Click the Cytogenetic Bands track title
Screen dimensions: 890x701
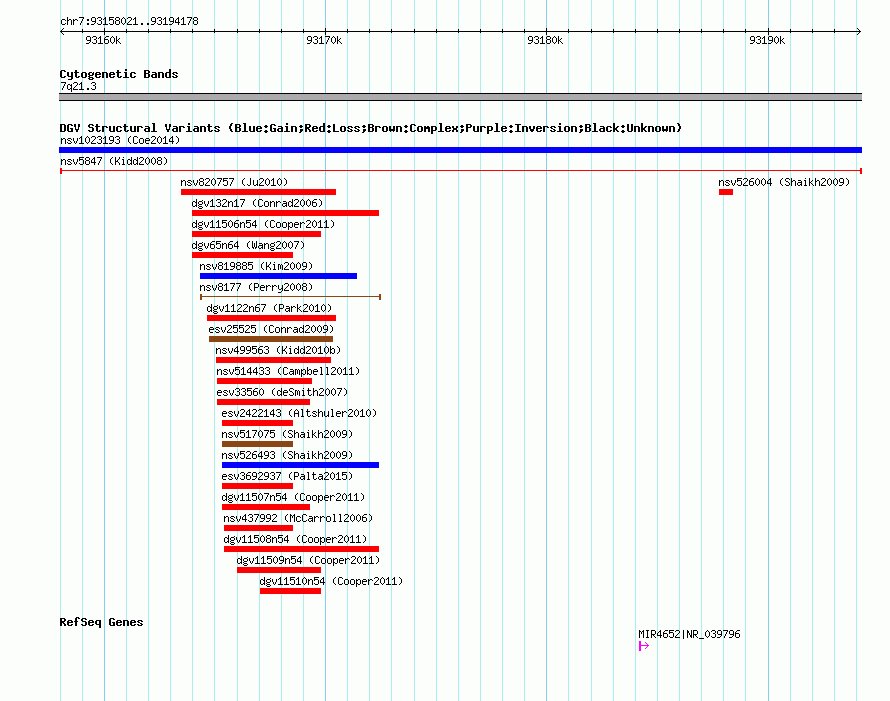[119, 74]
